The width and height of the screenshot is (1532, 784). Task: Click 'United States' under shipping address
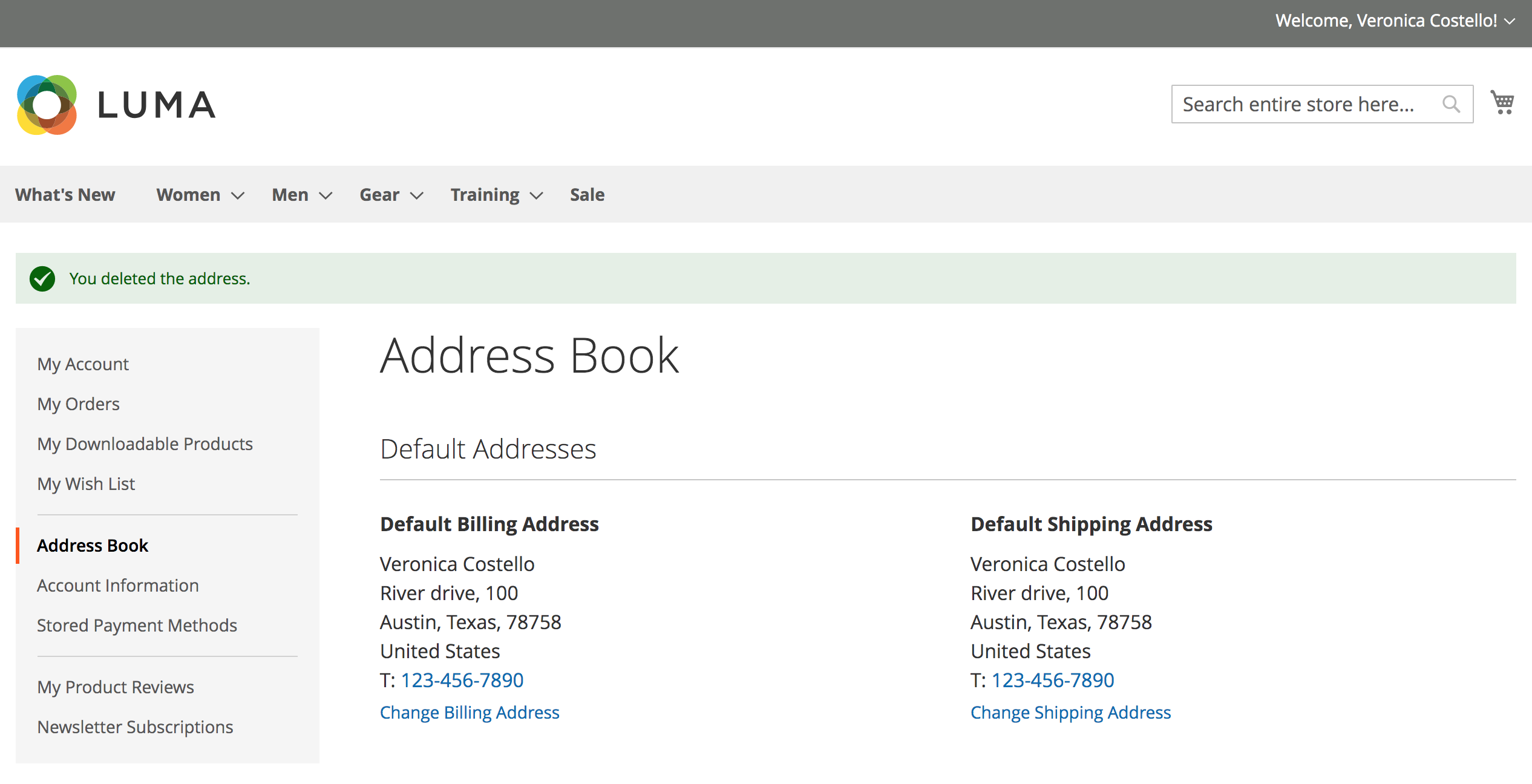1030,652
